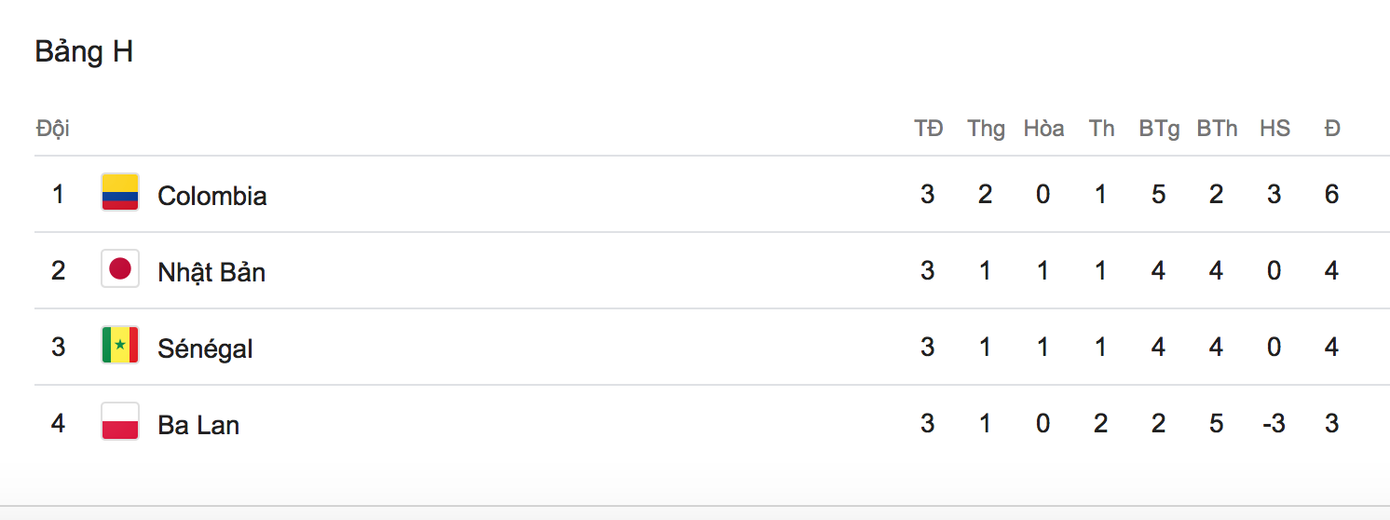Screen dimensions: 1390x520
Task: Select the Nhật Bản team name
Action: [211, 271]
